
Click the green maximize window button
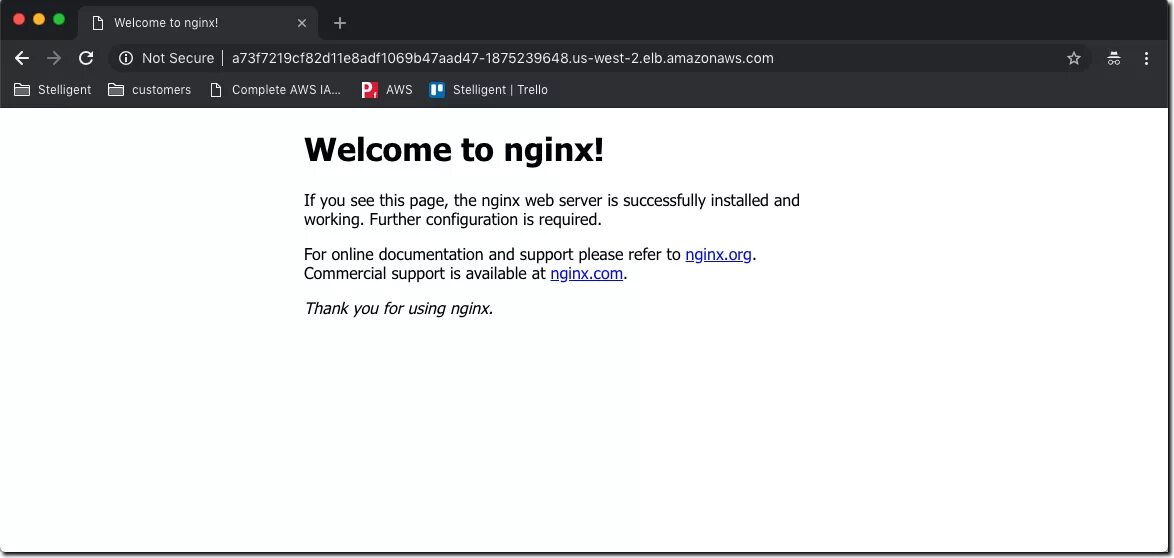[x=59, y=19]
